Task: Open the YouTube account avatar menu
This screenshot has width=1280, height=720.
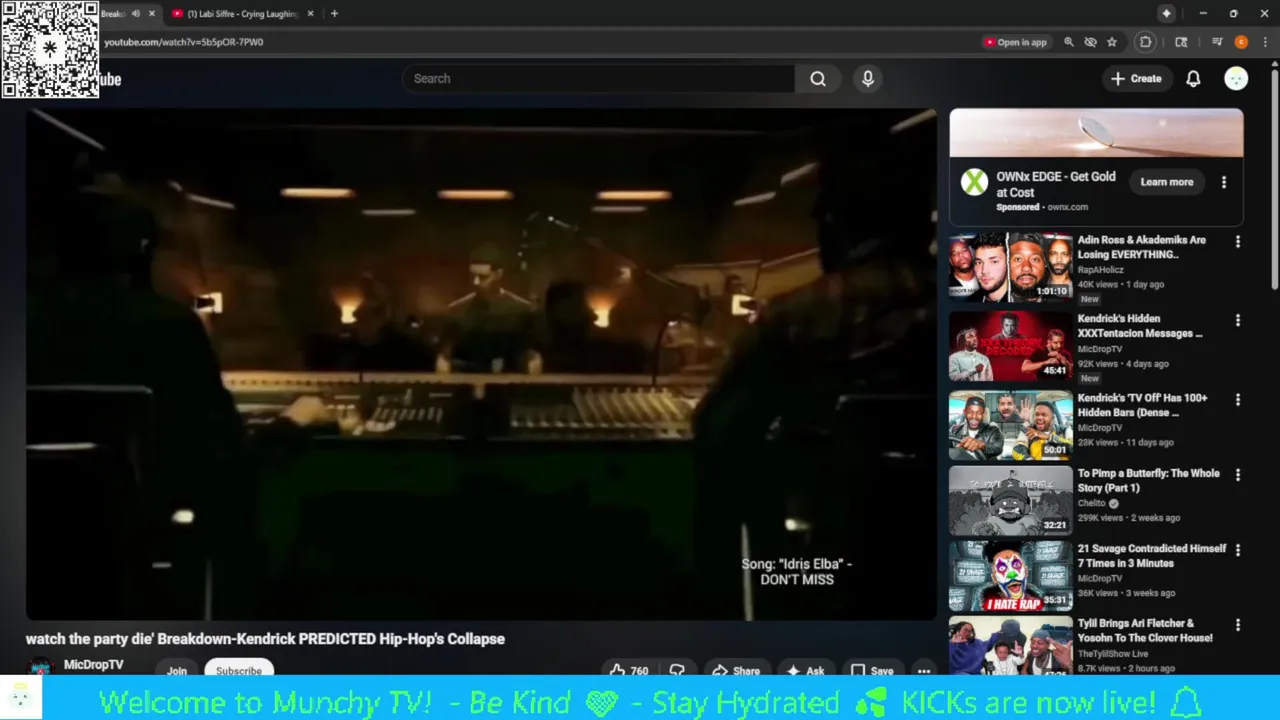Action: point(1236,79)
